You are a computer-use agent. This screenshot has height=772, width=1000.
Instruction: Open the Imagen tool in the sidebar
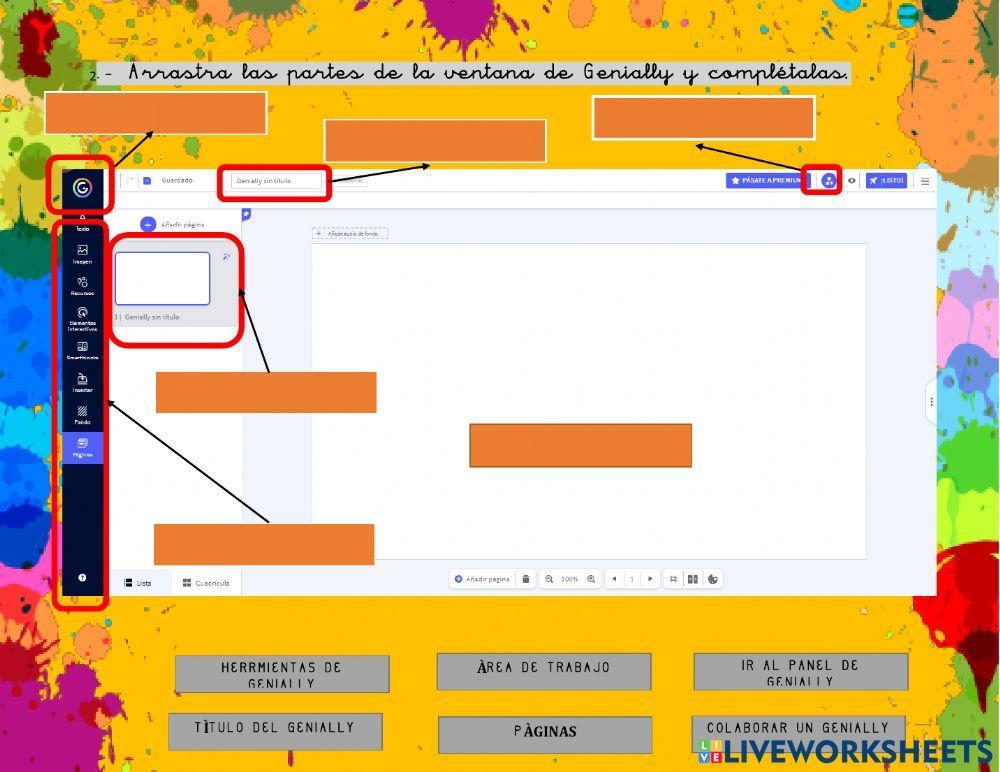pyautogui.click(x=82, y=254)
